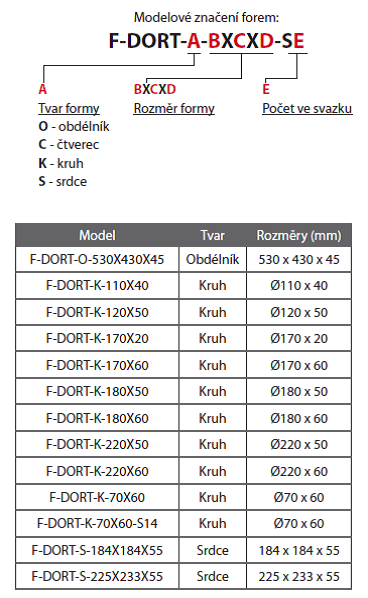The height and width of the screenshot is (598, 368).
Task: Click the F-DORT-O-530X430X45 model cell
Action: [x=97, y=260]
